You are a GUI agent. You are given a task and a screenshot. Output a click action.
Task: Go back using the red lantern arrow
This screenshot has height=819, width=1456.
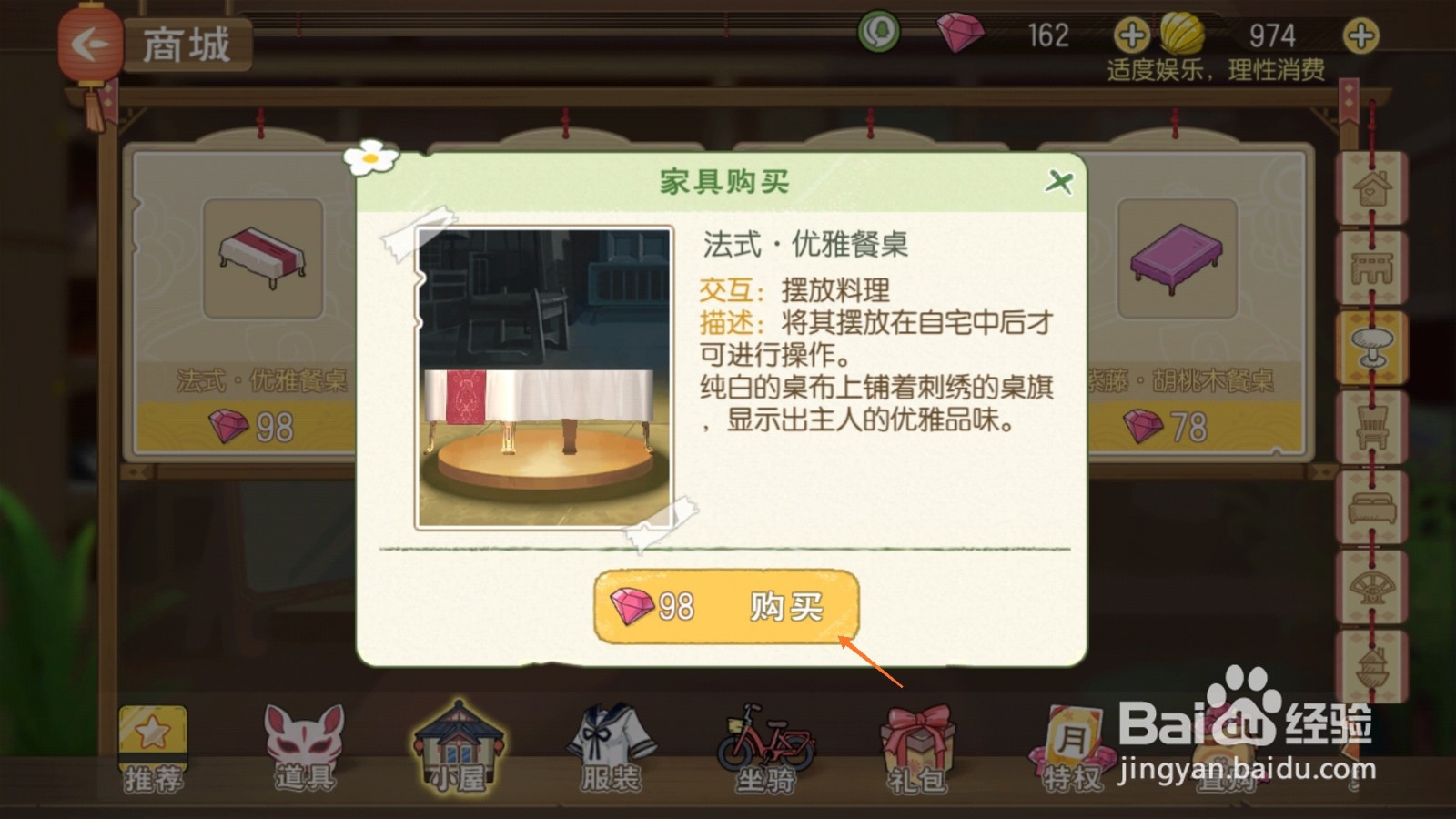tap(89, 44)
